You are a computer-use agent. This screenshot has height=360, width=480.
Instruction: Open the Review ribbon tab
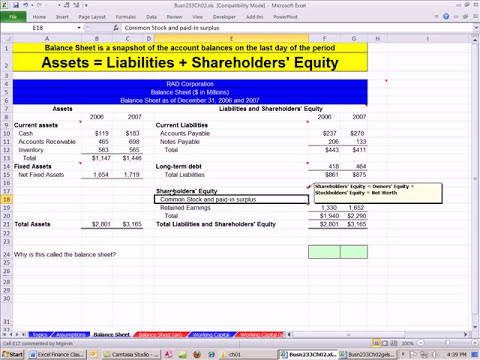[174, 17]
